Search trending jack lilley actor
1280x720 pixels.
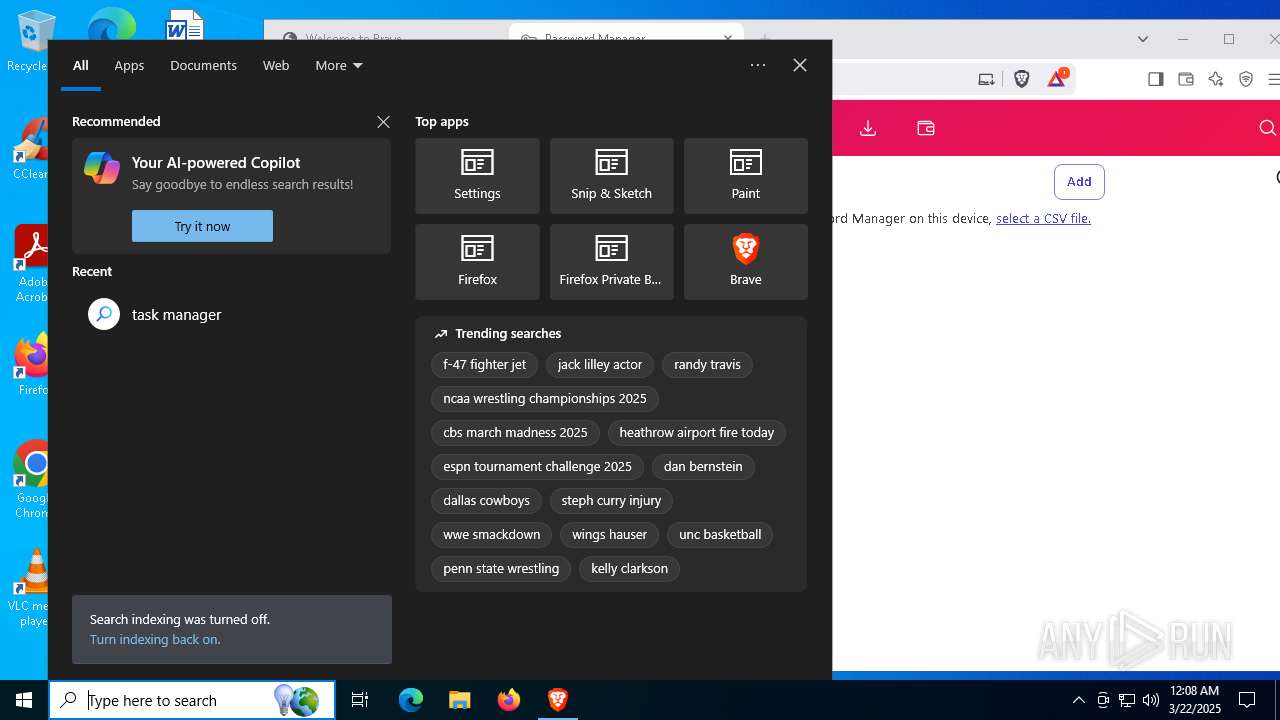pos(600,365)
